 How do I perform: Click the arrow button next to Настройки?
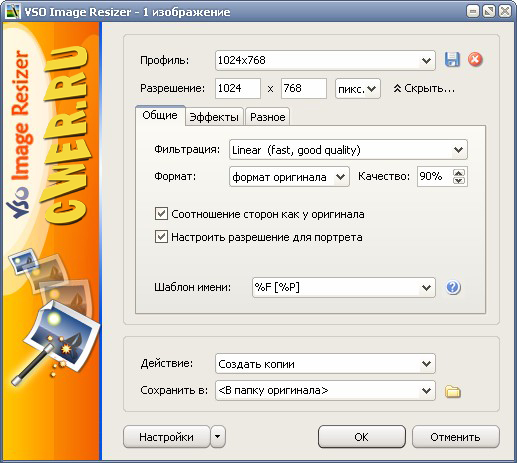pos(218,437)
